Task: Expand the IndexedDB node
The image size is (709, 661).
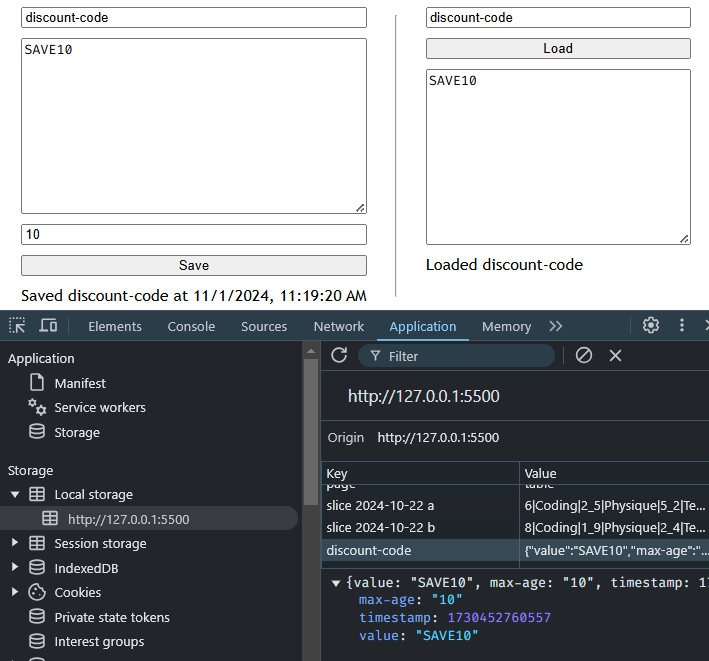Action: [x=15, y=567]
